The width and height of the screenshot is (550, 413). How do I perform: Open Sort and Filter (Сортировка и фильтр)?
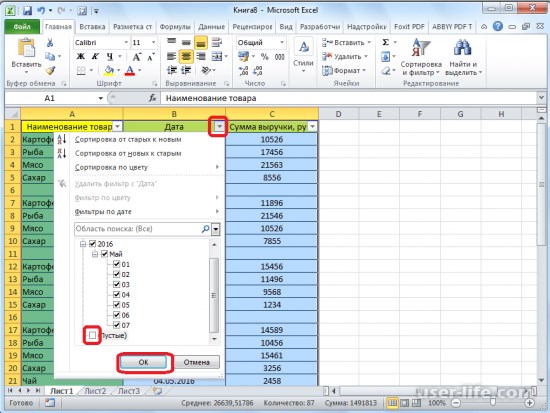[x=421, y=57]
